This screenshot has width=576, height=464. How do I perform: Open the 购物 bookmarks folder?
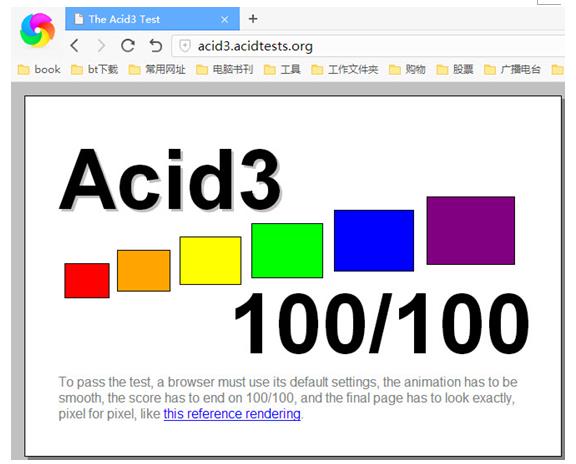pyautogui.click(x=407, y=69)
